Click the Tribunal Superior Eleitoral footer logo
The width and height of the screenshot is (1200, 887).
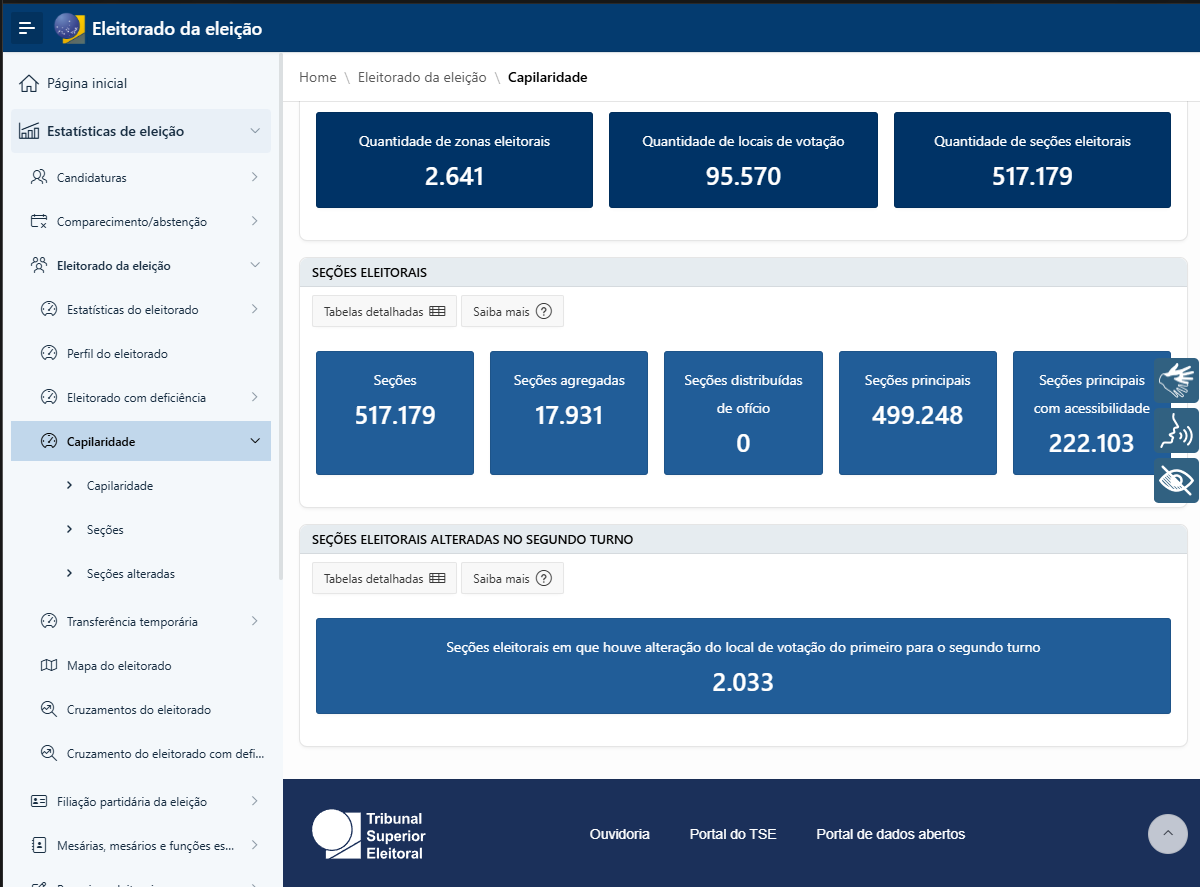click(369, 834)
